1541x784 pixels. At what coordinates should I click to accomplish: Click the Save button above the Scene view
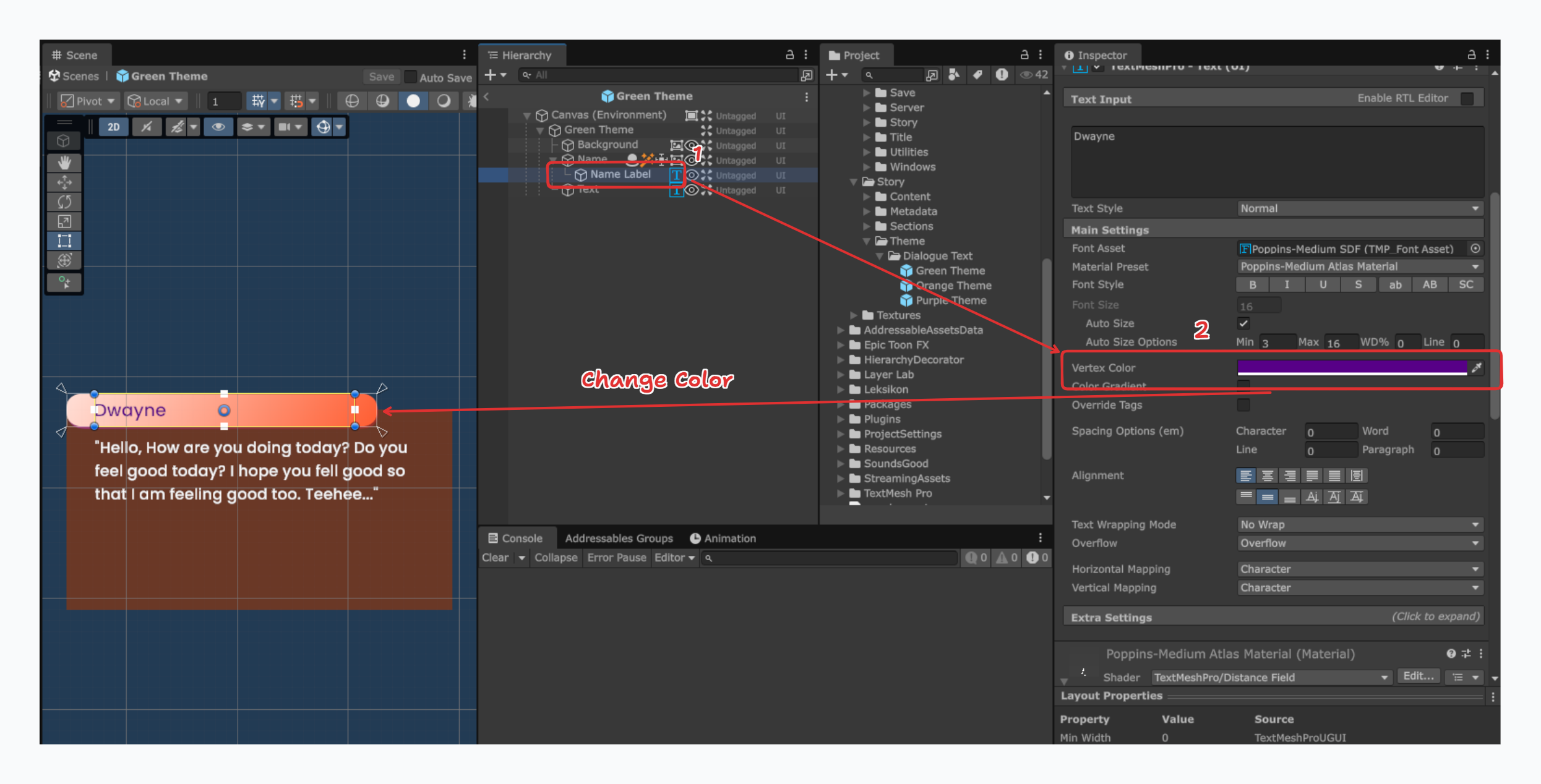coord(381,77)
